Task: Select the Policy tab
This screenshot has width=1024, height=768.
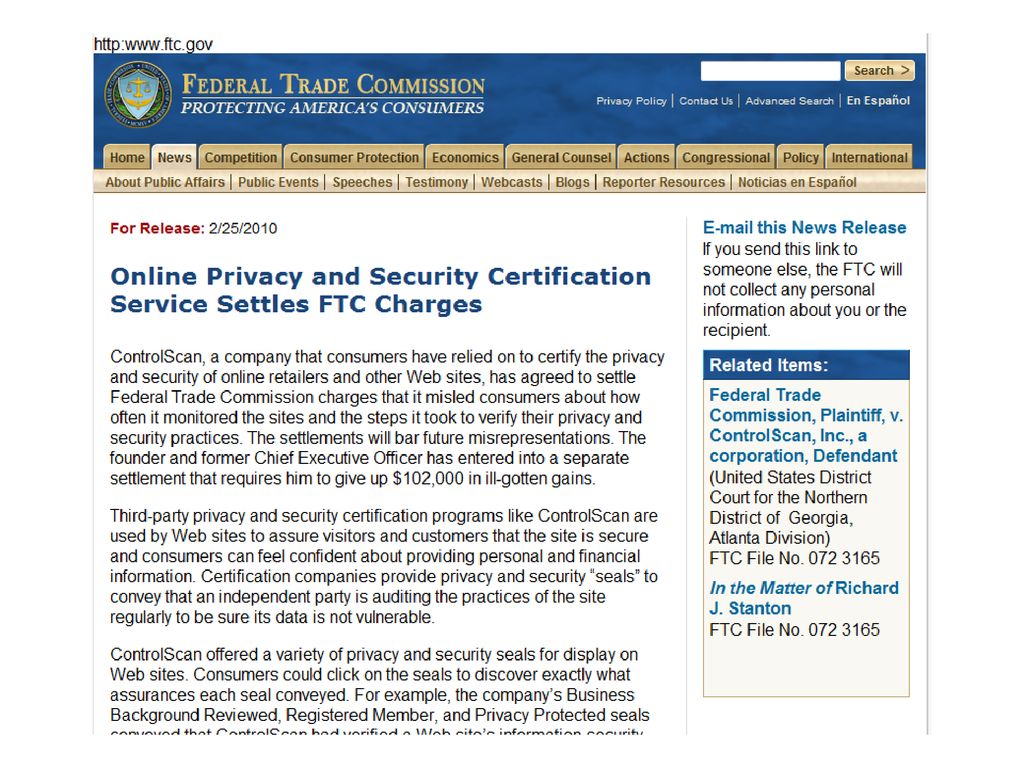Action: [801, 157]
